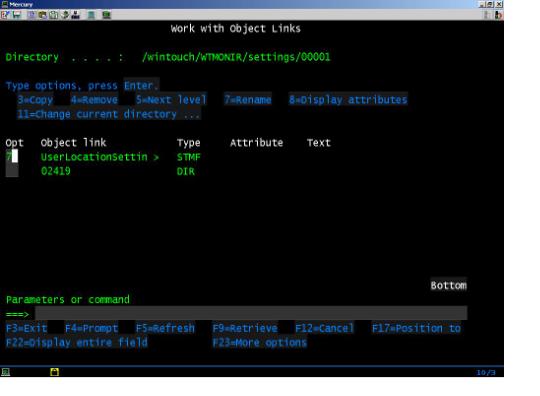Viewport: 540px width, 396px height.
Task: Click the directory path /wintouch/WTMONIR/settings/00001
Action: (236, 57)
